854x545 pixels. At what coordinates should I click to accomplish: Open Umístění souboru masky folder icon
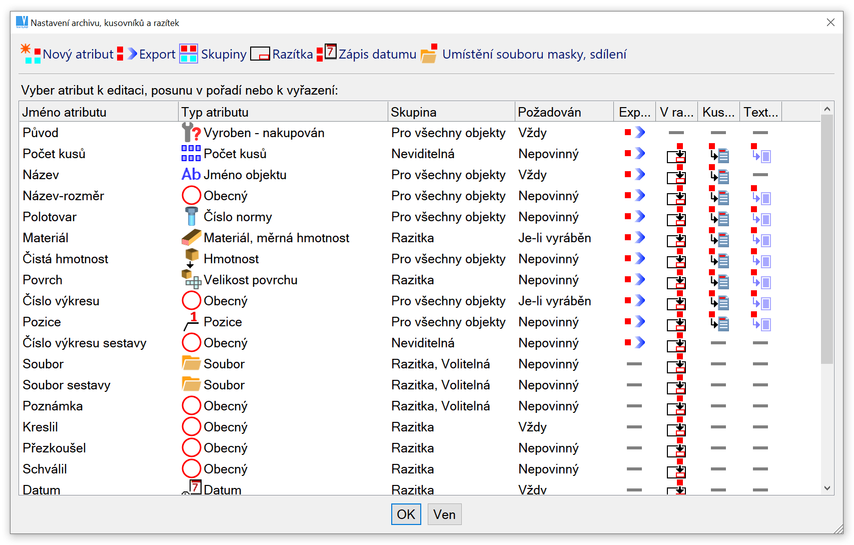[429, 54]
